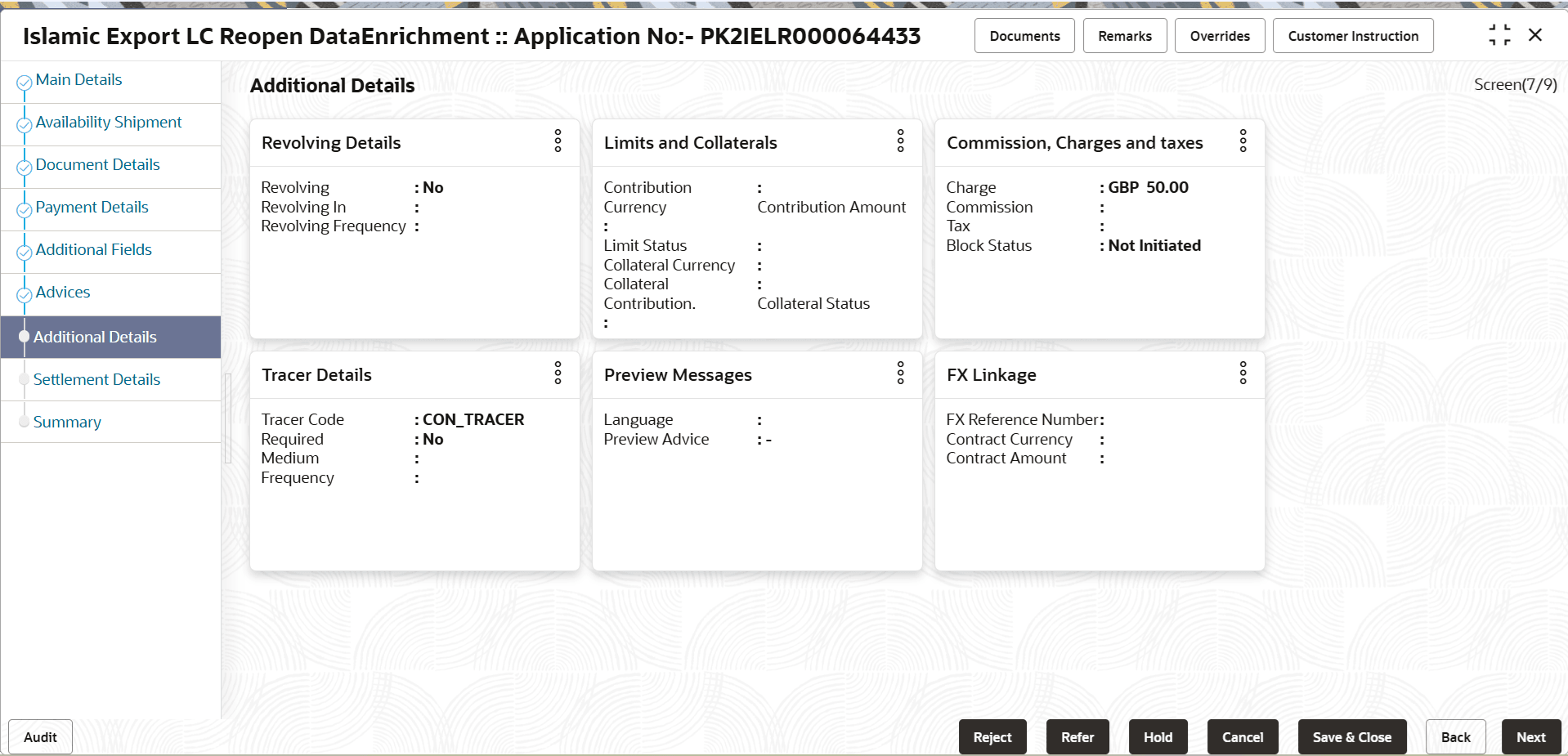Viewport: 1568px width, 756px height.
Task: Click Commission, Charges and taxes title
Action: pos(1075,143)
